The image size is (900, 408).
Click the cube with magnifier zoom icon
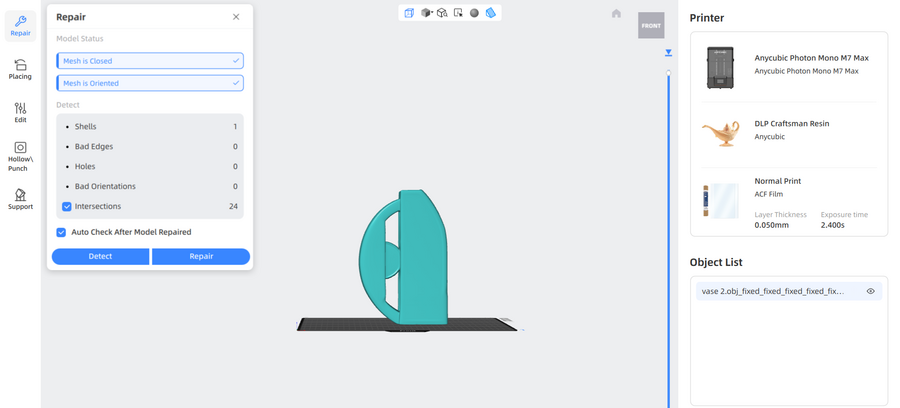[x=442, y=13]
